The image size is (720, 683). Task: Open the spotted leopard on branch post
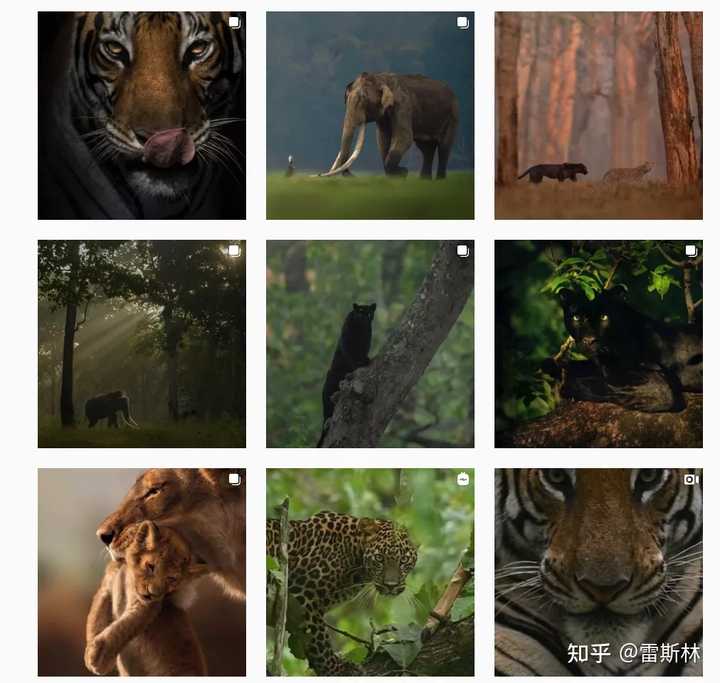point(370,572)
